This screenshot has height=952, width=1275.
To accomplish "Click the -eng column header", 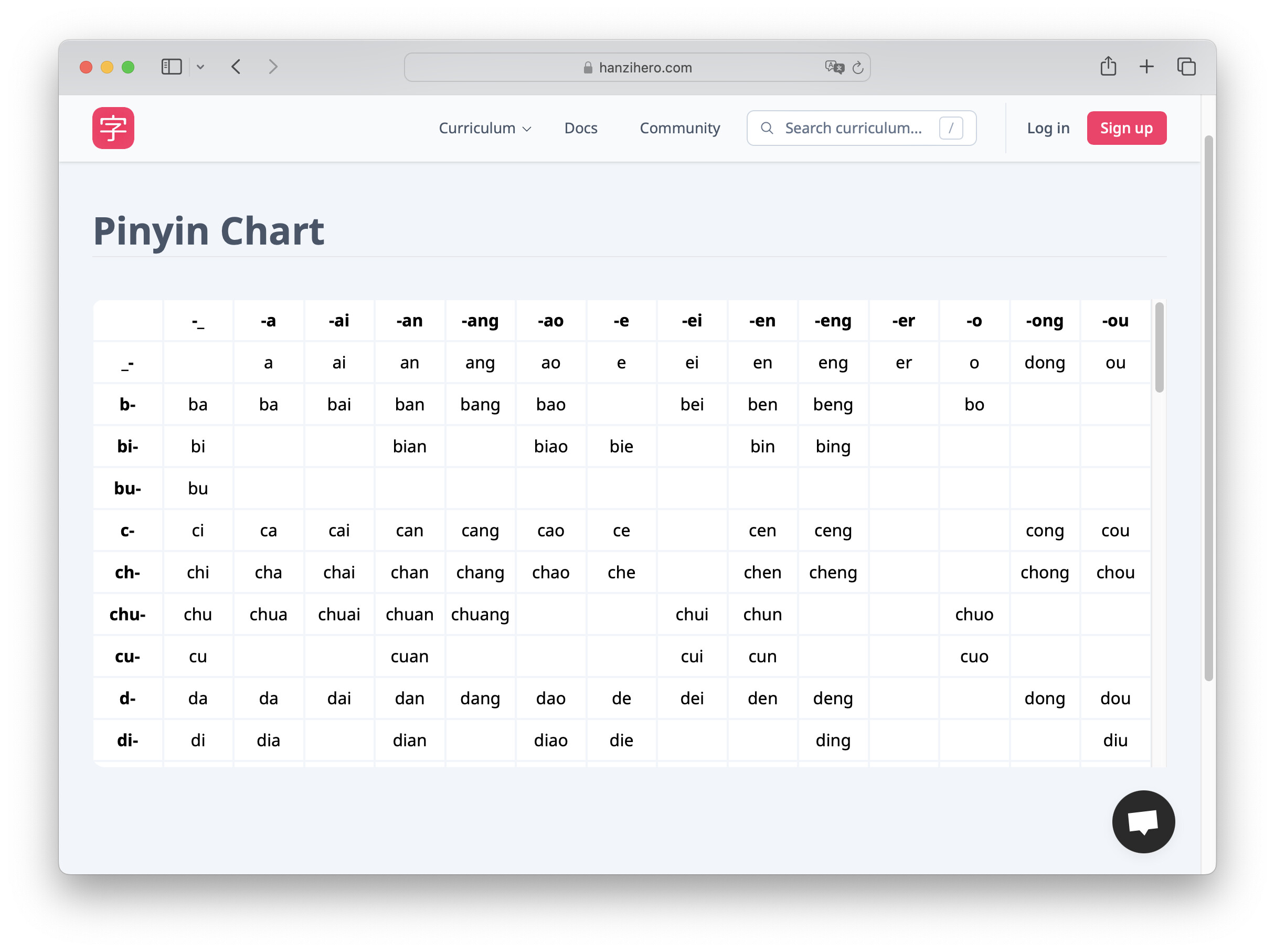I will pyautogui.click(x=833, y=321).
